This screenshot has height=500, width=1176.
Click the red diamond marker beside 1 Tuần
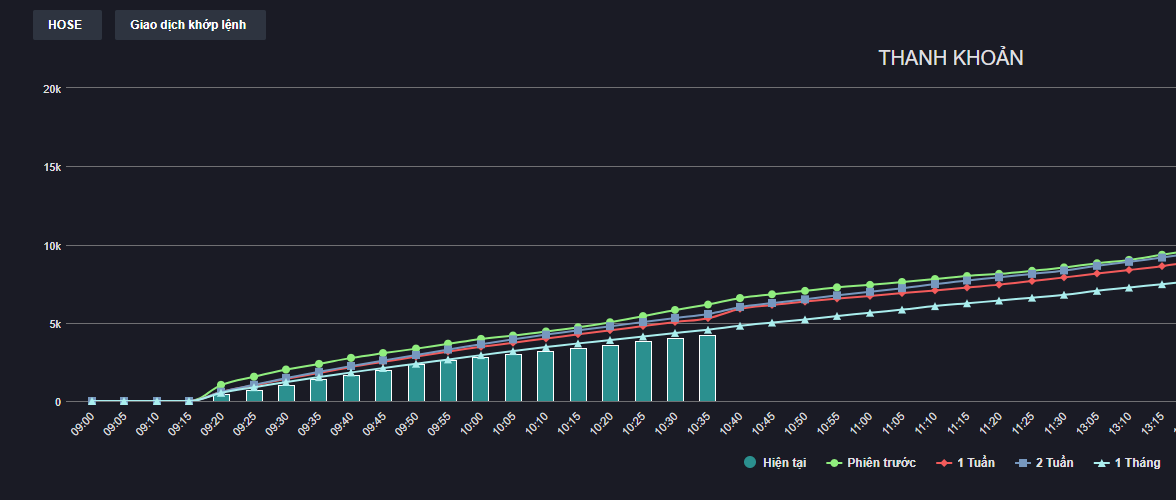click(x=944, y=462)
